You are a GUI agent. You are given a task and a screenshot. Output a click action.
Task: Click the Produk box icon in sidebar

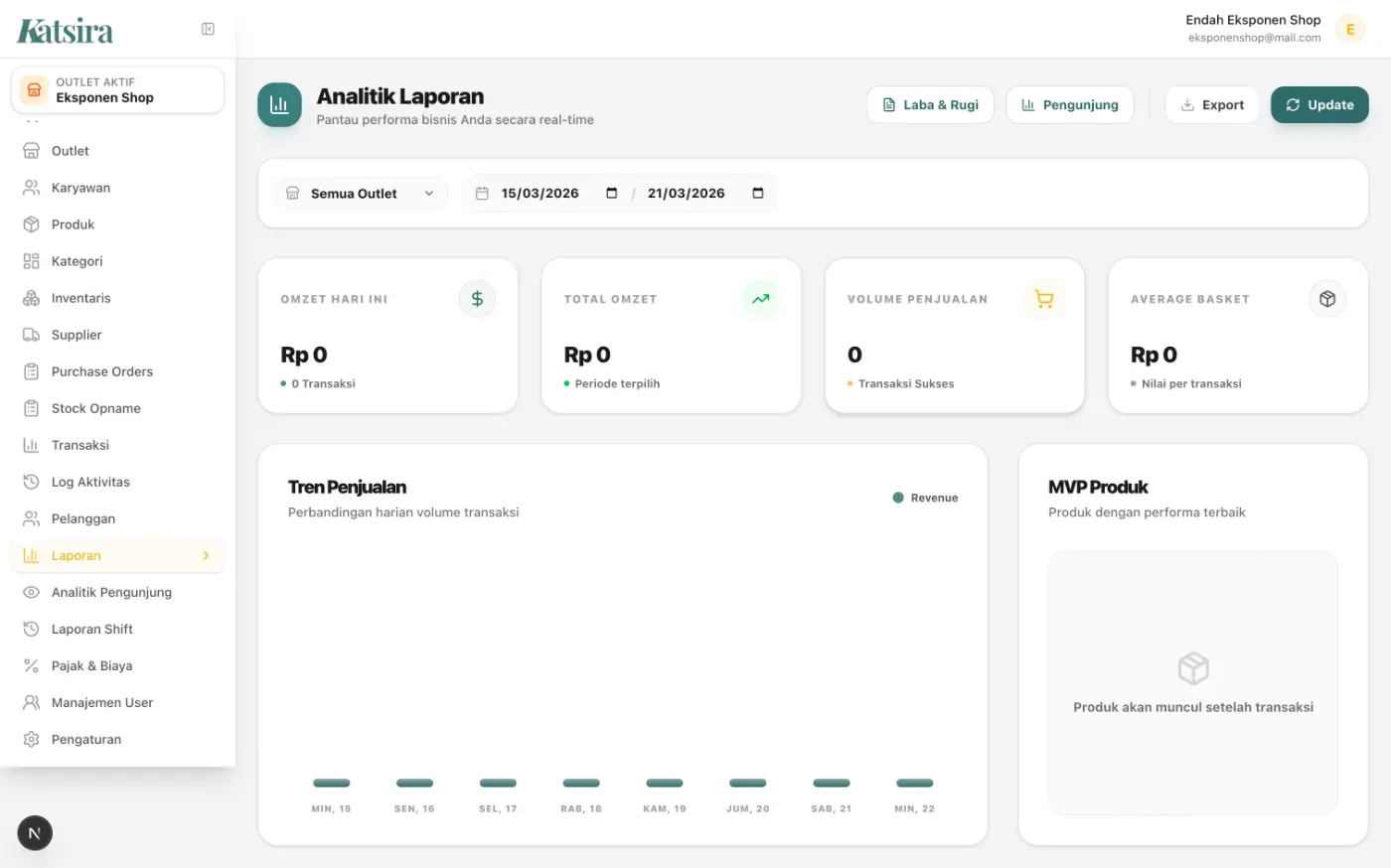[x=31, y=224]
